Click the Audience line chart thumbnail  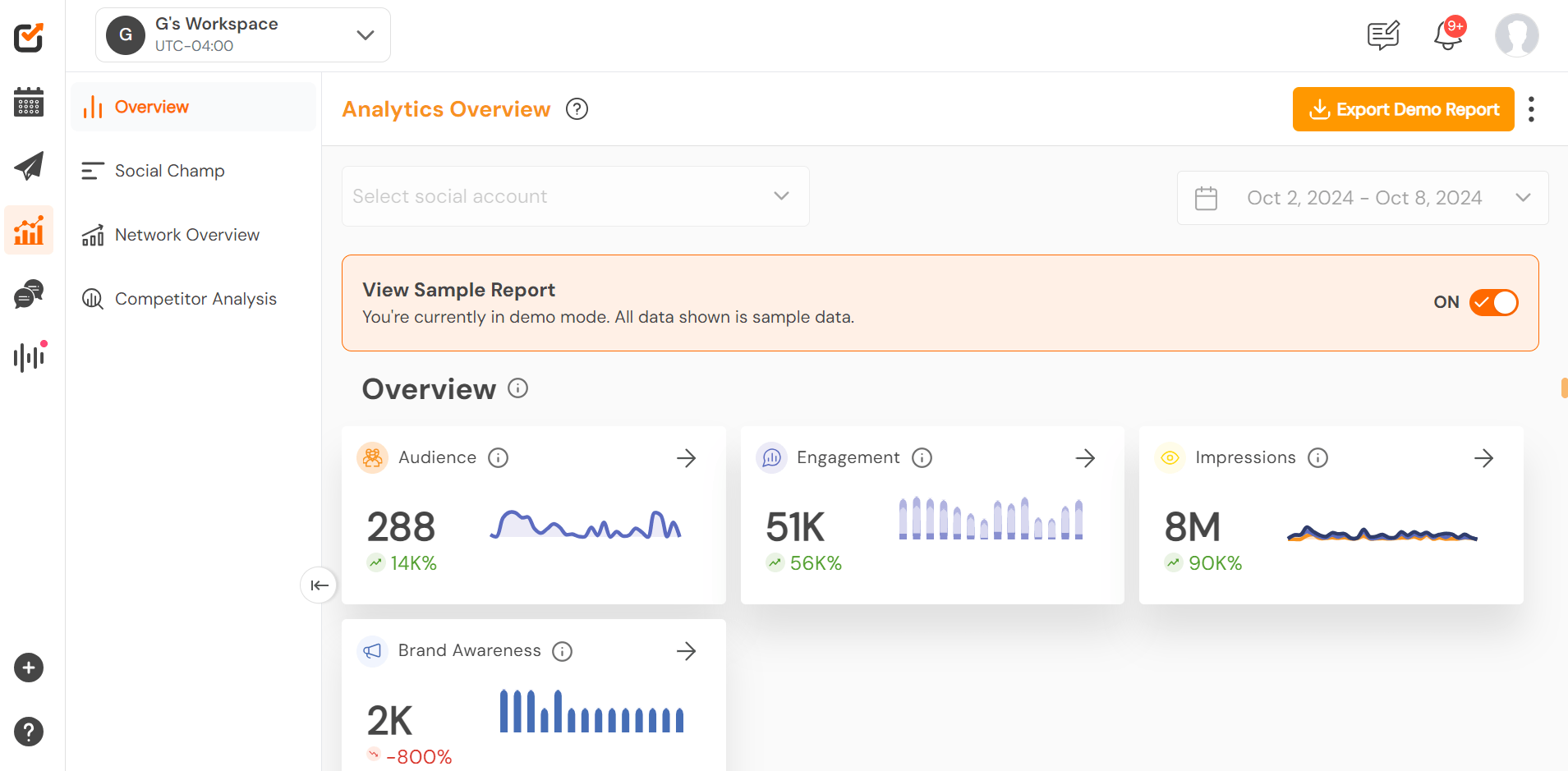pyautogui.click(x=586, y=524)
